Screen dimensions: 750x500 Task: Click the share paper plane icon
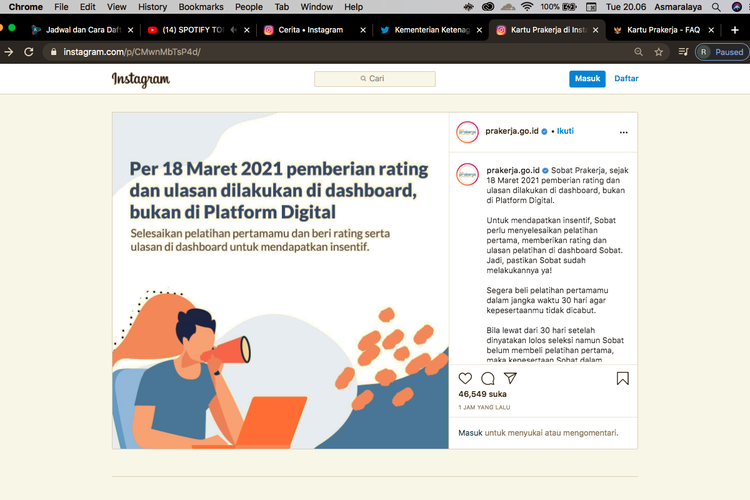[x=510, y=379]
